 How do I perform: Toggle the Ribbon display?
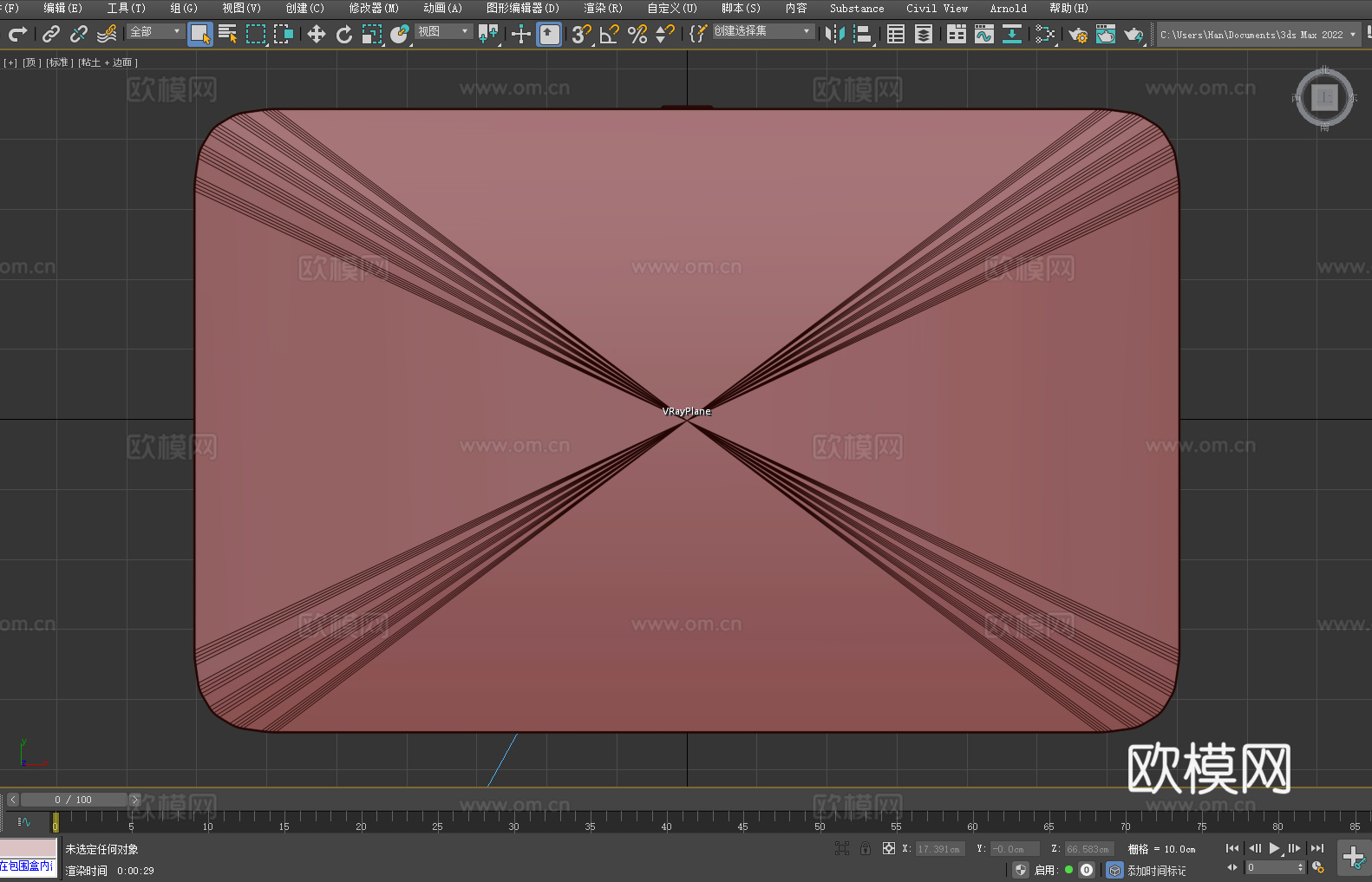[957, 34]
